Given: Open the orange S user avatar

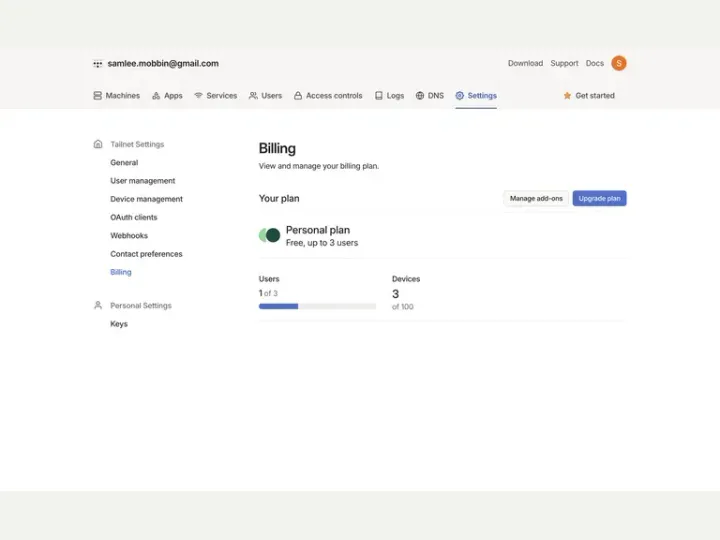Looking at the screenshot, I should 619,63.
